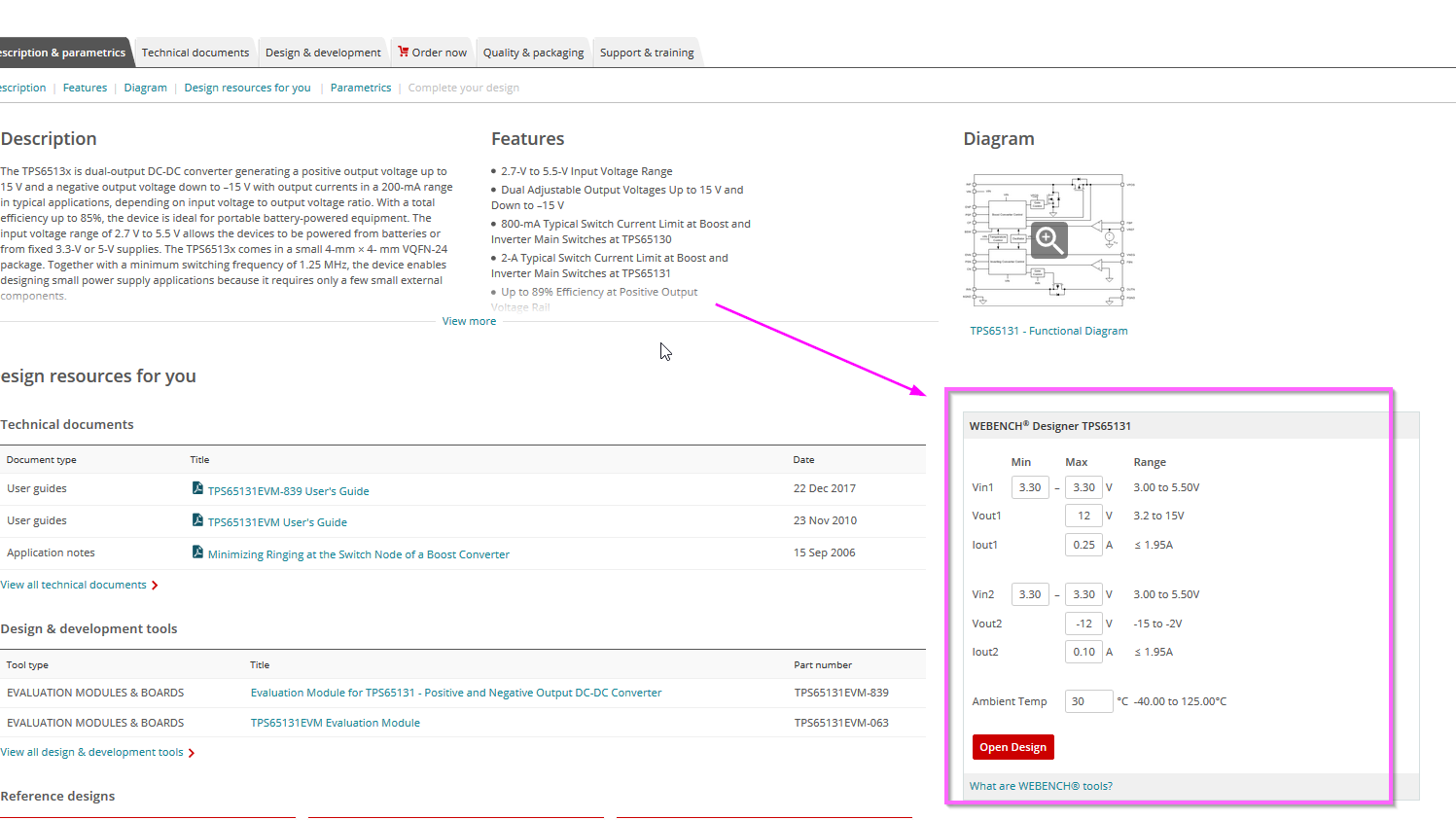View all technical documents
The width and height of the screenshot is (1456, 820).
73,585
